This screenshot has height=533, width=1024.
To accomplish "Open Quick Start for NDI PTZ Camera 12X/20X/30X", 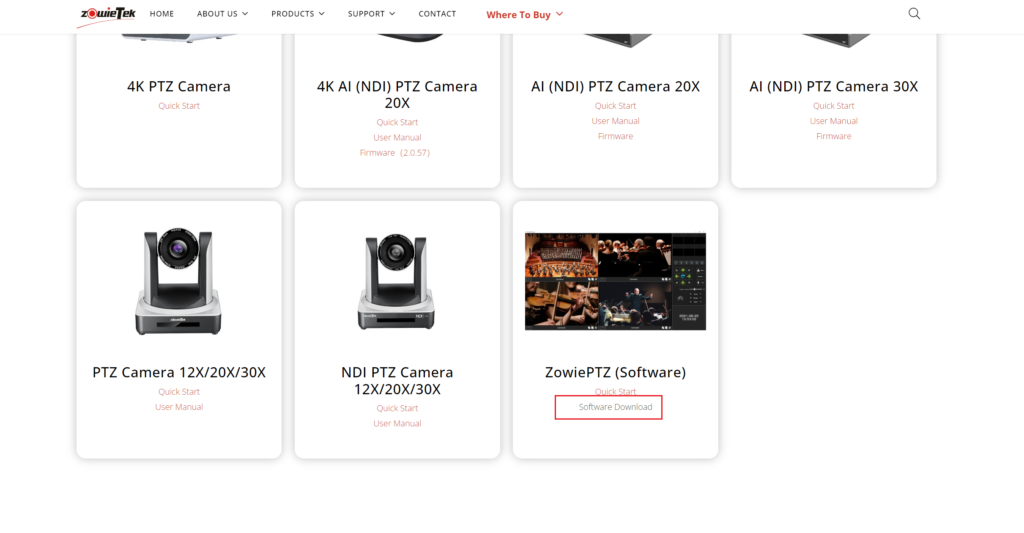I will [397, 408].
